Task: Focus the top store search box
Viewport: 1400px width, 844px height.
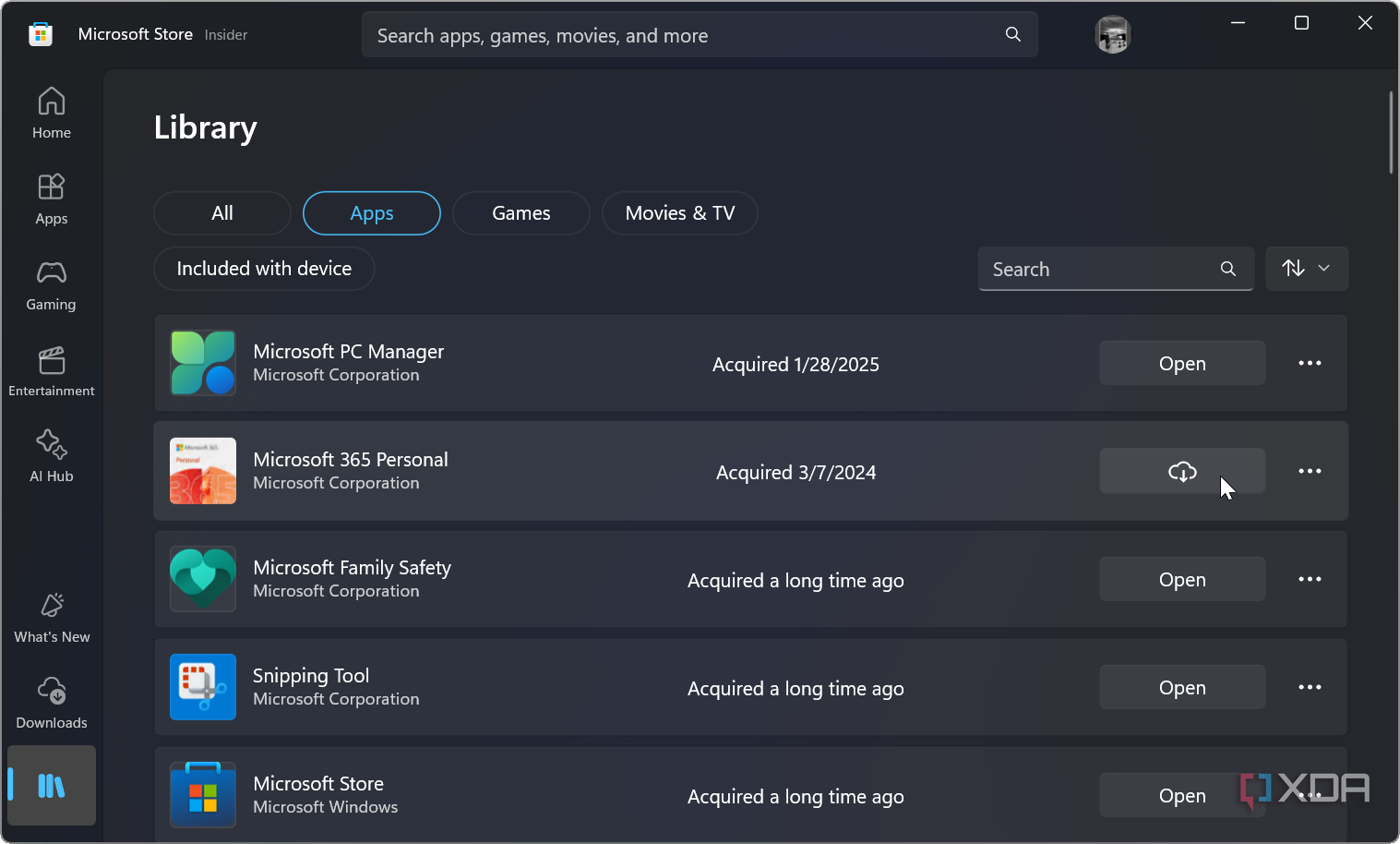Action: (700, 34)
